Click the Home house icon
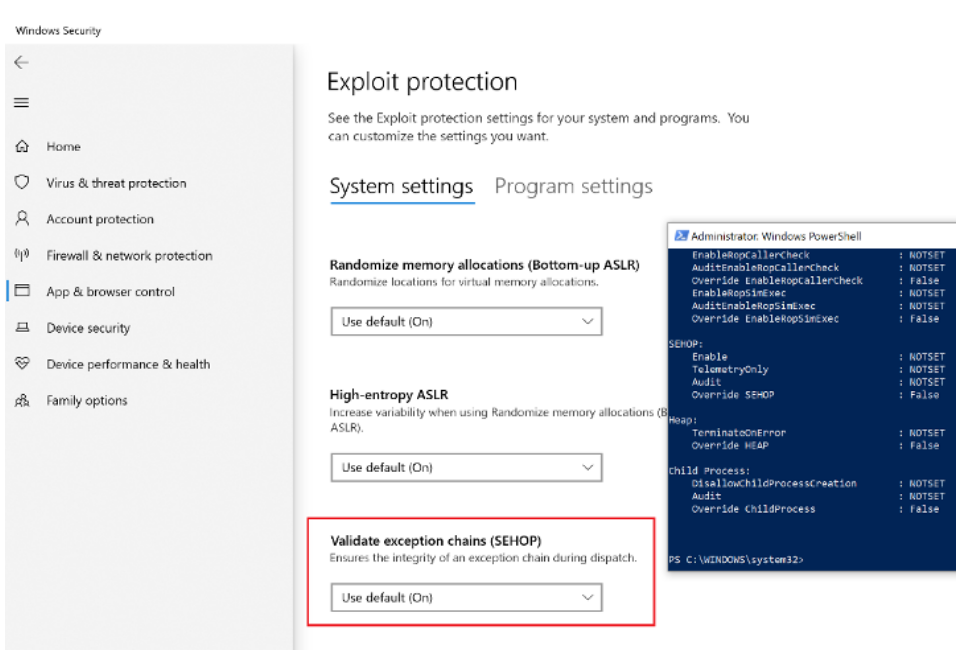The height and width of the screenshot is (659, 960). [21, 147]
